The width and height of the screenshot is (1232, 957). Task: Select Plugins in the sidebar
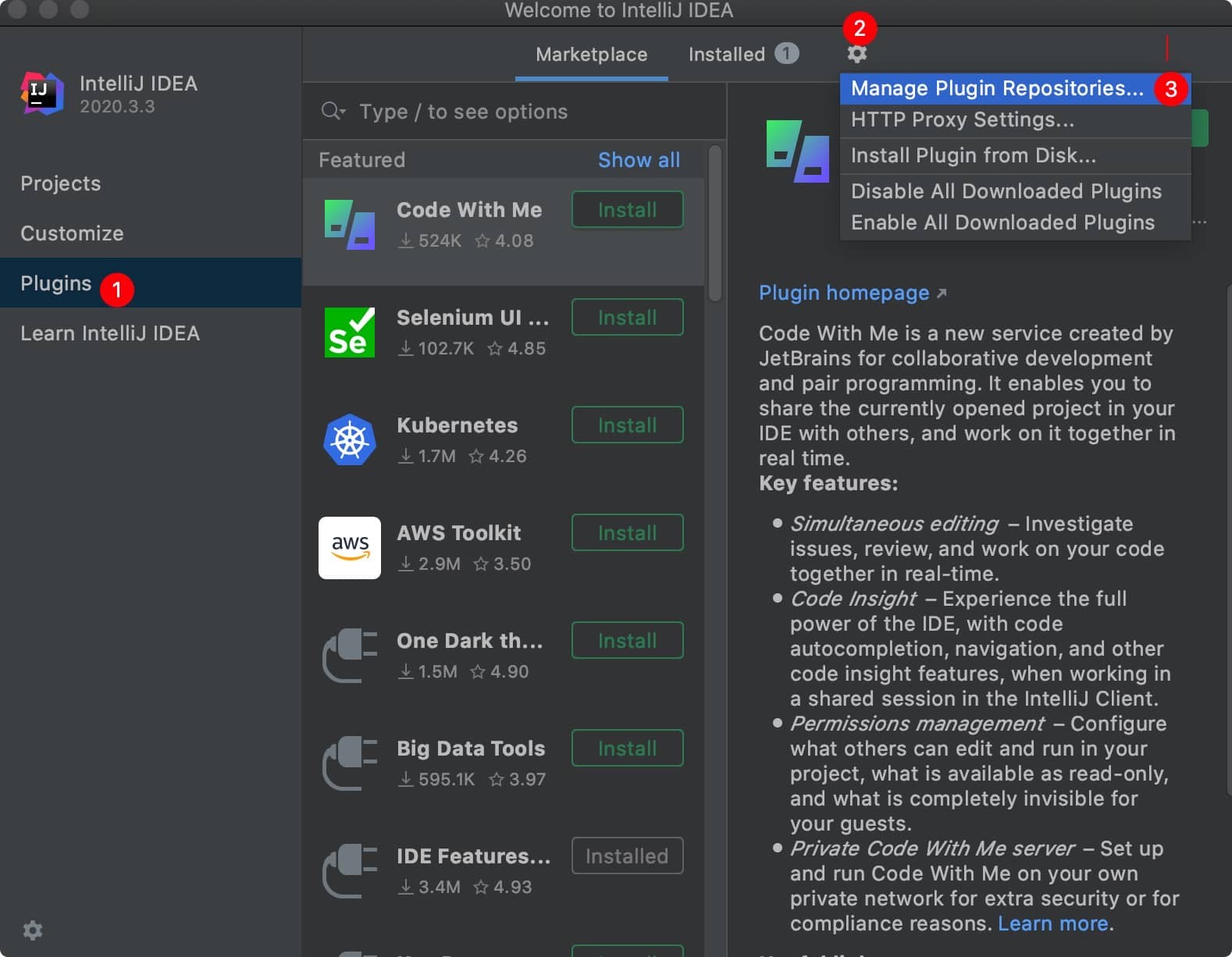tap(151, 283)
